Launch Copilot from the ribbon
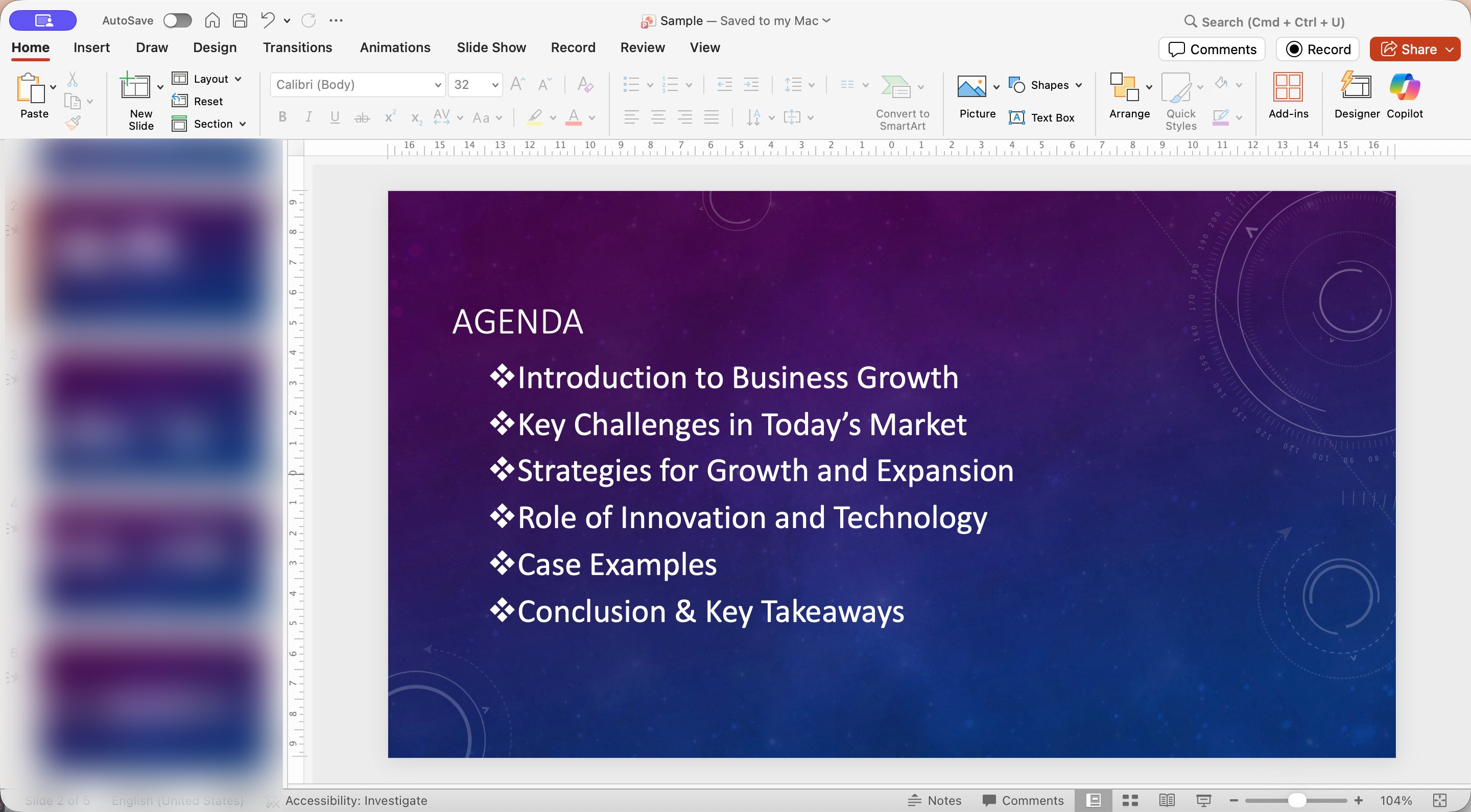Viewport: 1471px width, 812px height. coord(1404,95)
